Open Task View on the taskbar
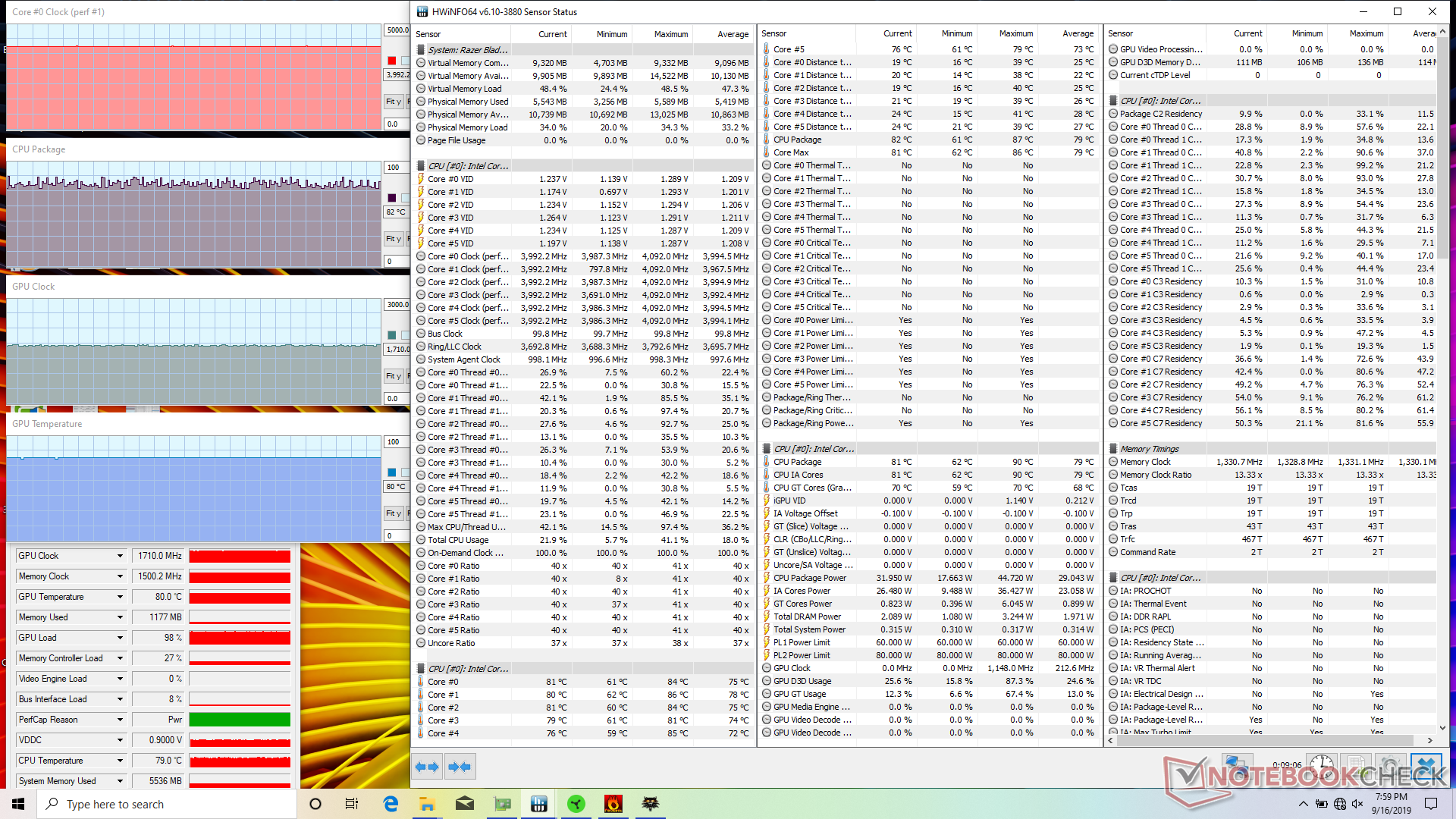This screenshot has height=819, width=1456. point(352,804)
